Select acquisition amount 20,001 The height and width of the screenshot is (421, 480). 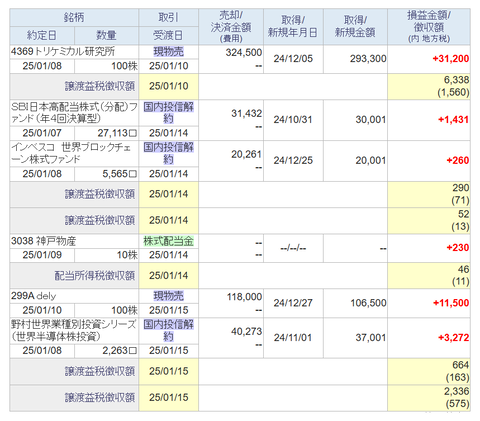[x=371, y=160]
